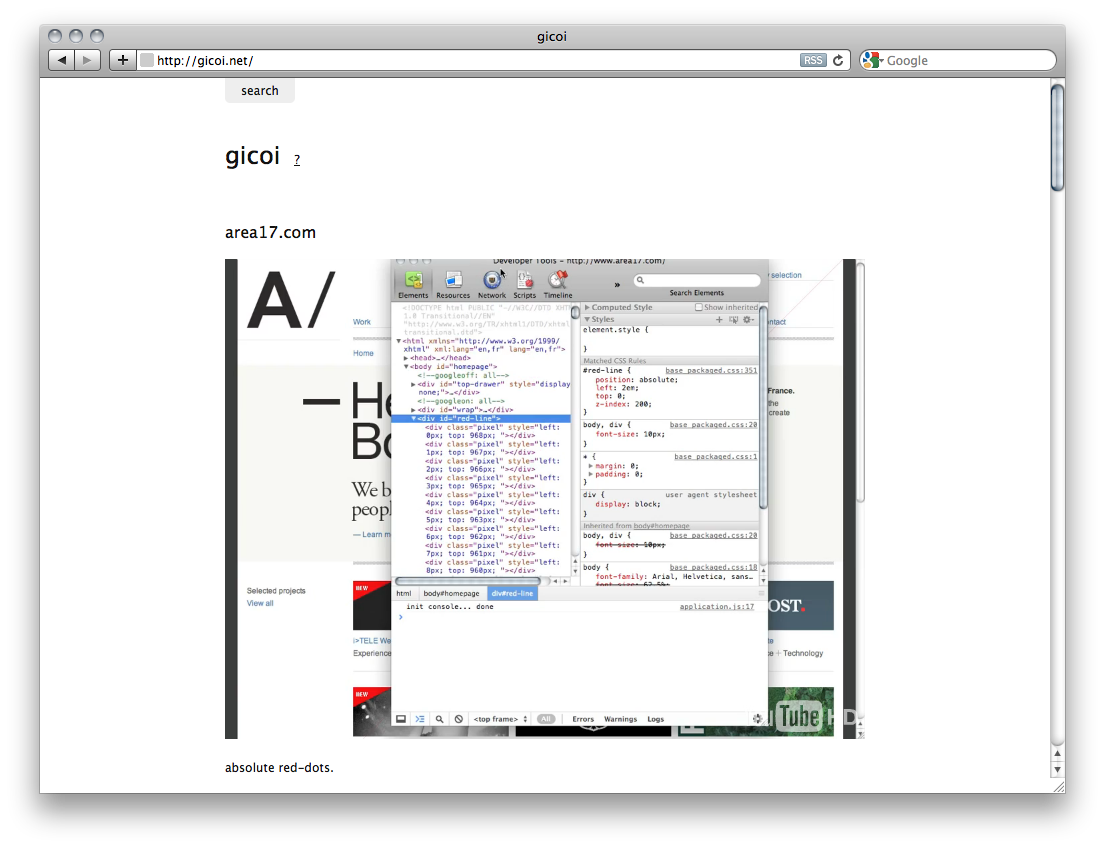Select the body#homepage breadcrumb tab
Viewport: 1105px width, 848px height.
(451, 594)
